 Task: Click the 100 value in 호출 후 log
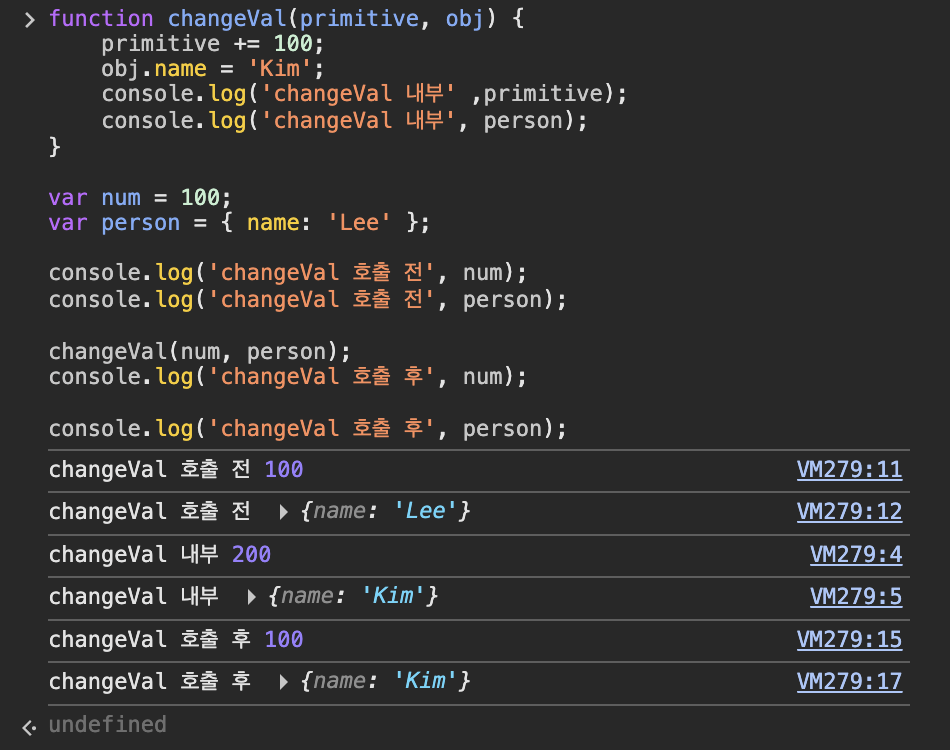(284, 639)
